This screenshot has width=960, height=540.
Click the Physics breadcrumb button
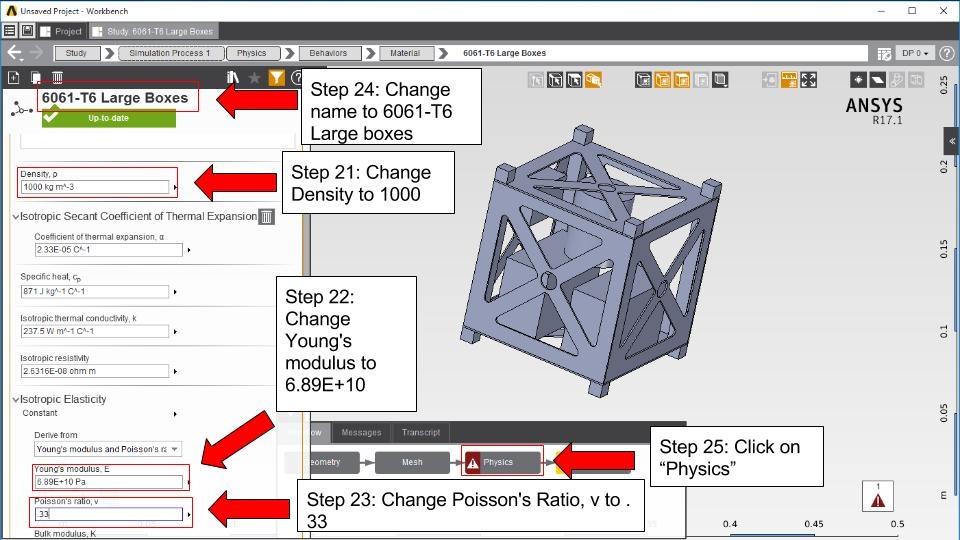click(253, 53)
